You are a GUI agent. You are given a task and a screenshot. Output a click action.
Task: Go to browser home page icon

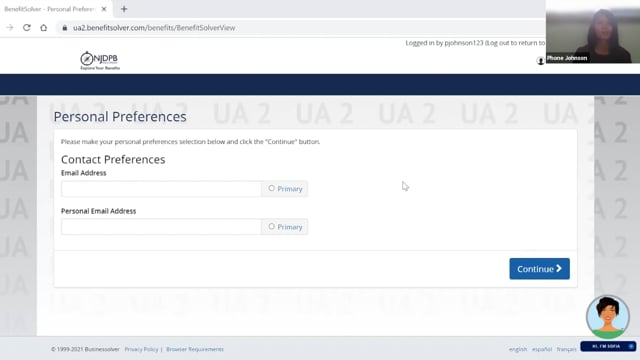(44, 28)
